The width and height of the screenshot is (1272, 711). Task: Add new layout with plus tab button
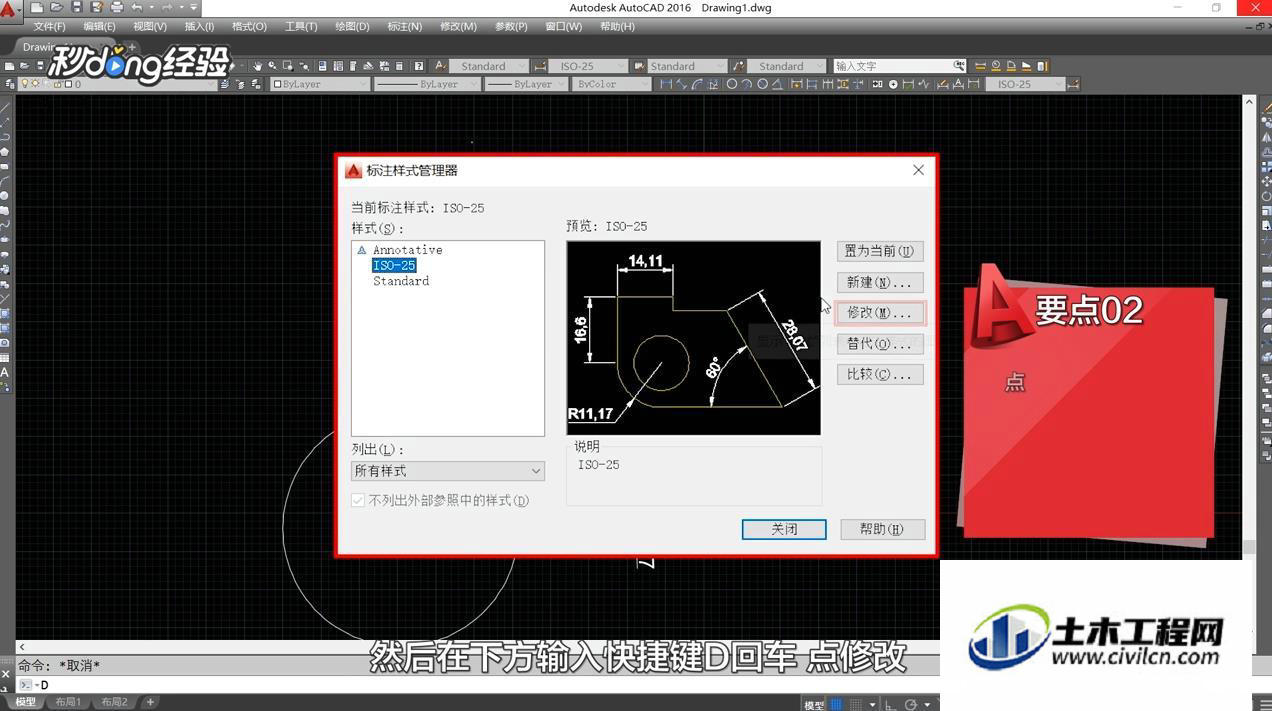(x=150, y=702)
